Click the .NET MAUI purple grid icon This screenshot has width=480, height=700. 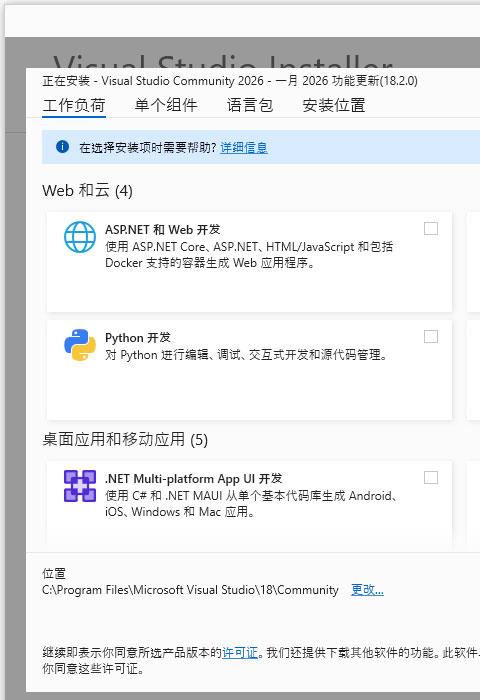(x=80, y=486)
